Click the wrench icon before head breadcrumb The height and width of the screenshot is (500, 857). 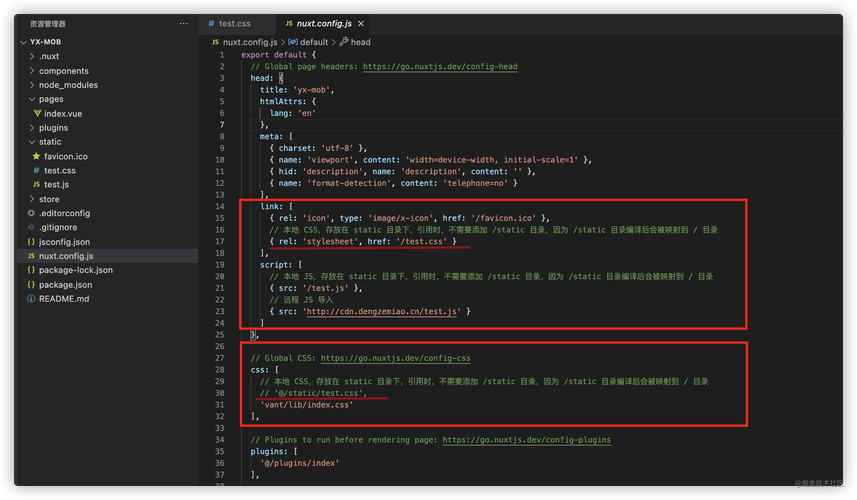(x=344, y=42)
